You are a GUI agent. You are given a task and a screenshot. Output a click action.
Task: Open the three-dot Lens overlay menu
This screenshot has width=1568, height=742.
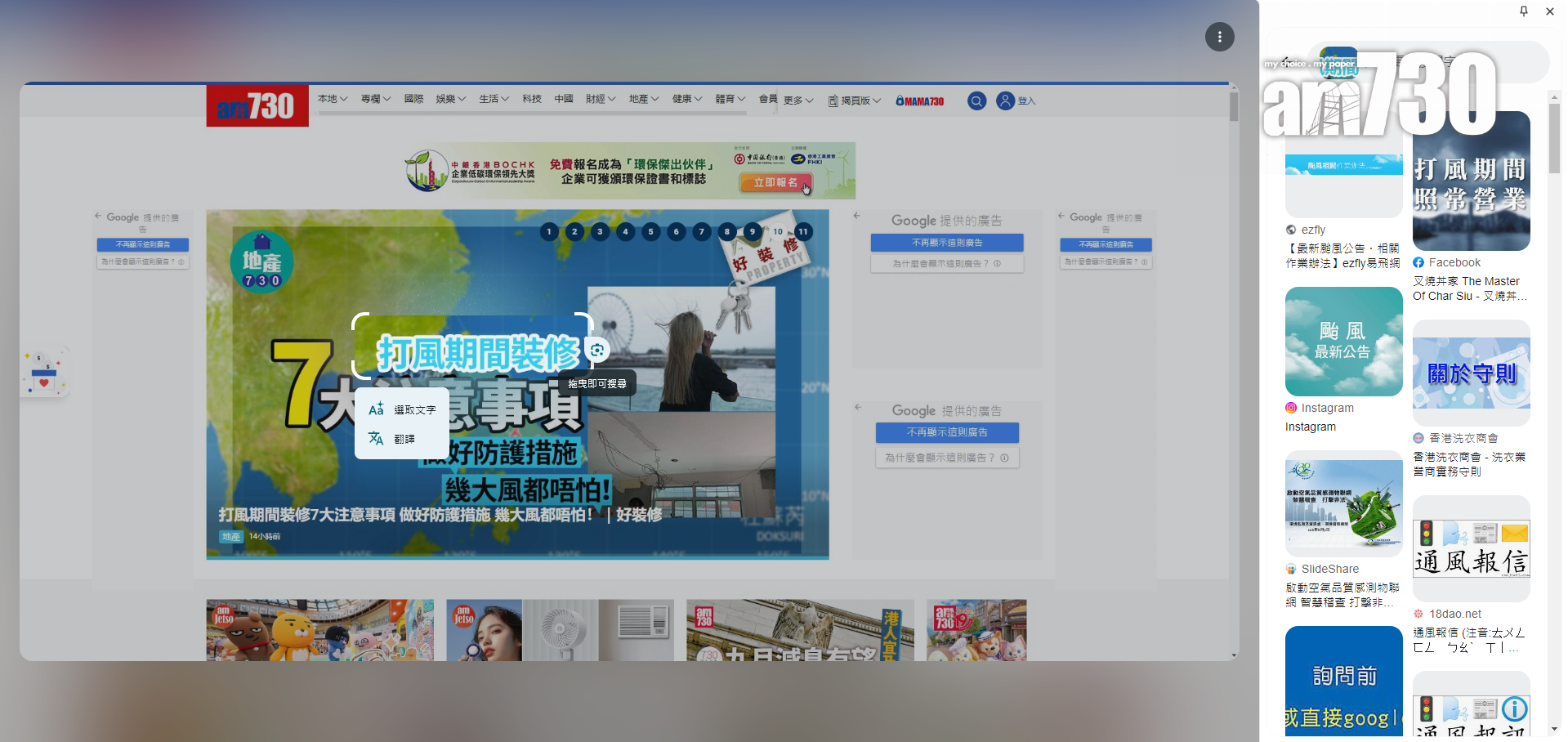point(1219,37)
